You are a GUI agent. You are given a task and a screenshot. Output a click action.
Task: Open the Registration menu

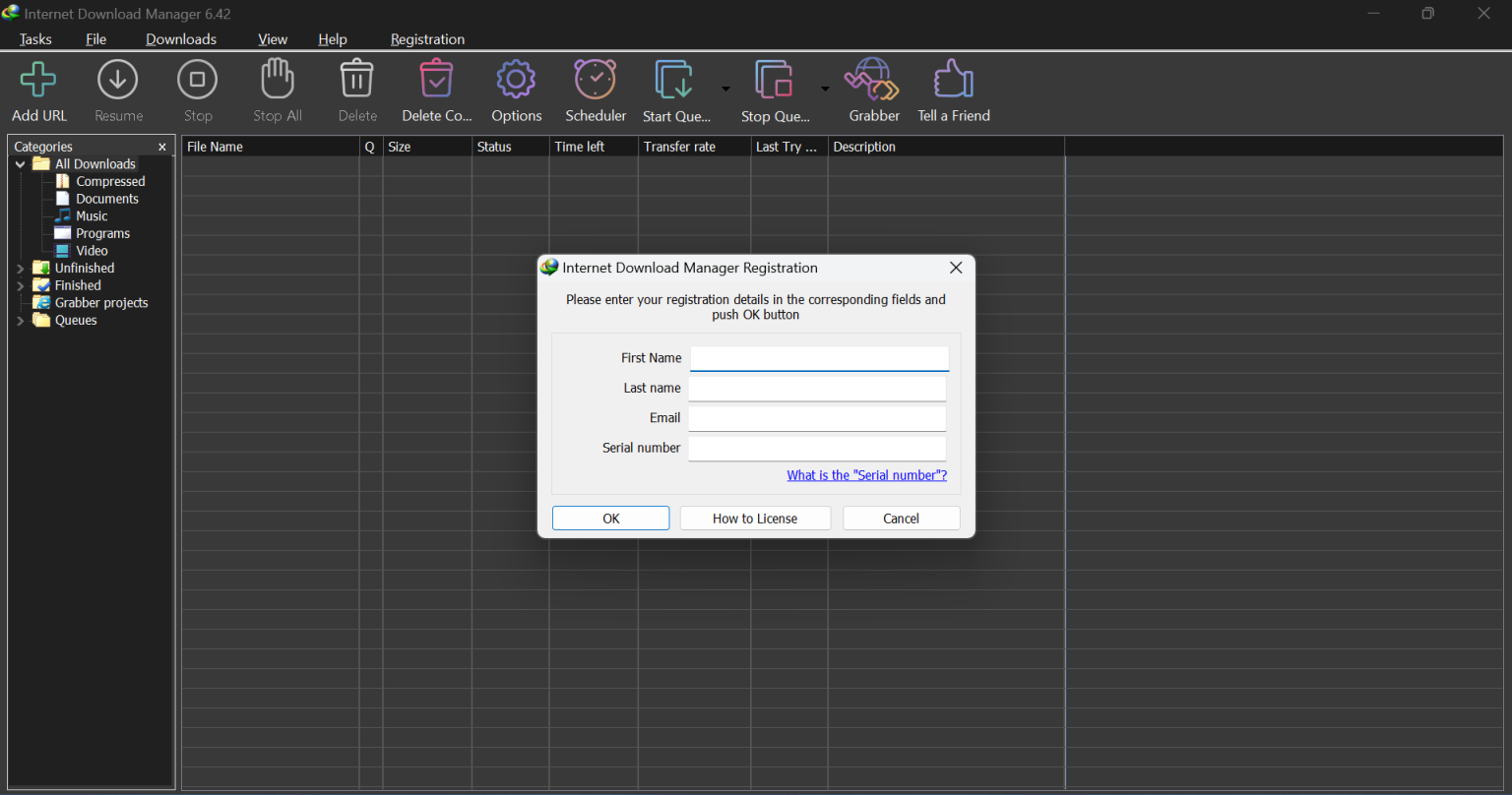click(427, 39)
